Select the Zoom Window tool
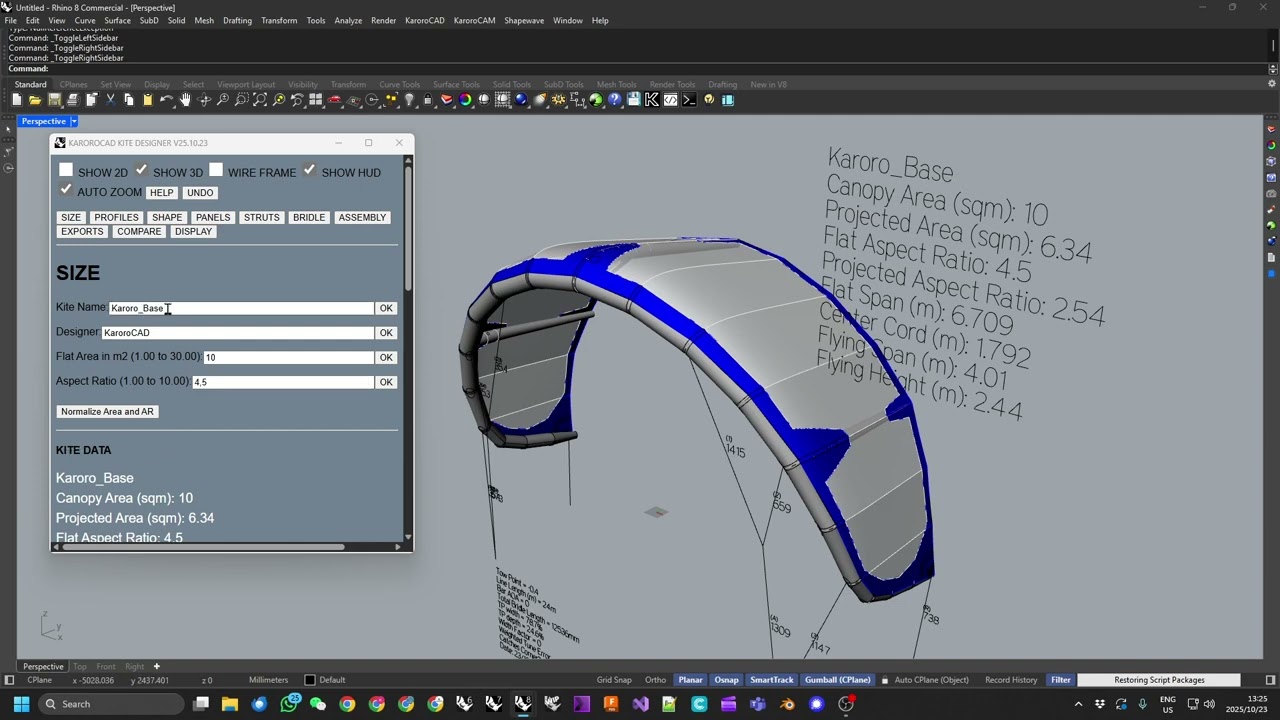The width and height of the screenshot is (1280, 720). pyautogui.click(x=241, y=100)
